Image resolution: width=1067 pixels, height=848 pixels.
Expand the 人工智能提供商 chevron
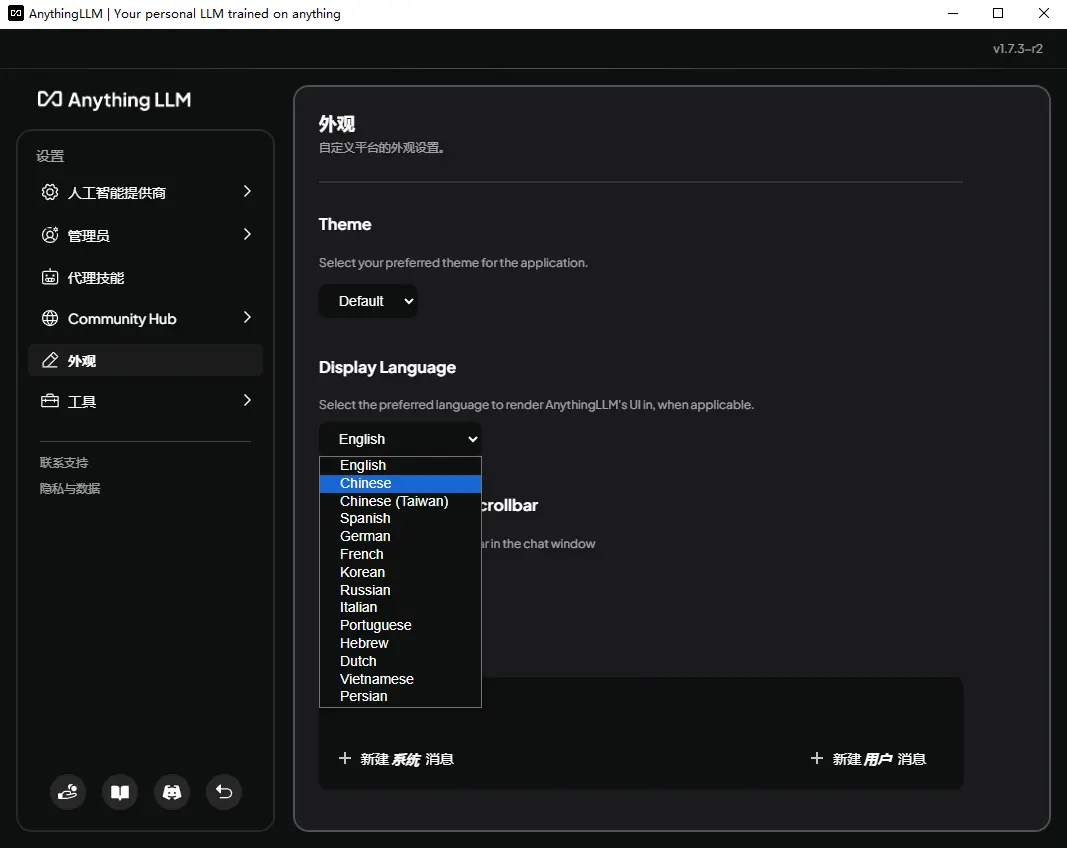pos(247,192)
